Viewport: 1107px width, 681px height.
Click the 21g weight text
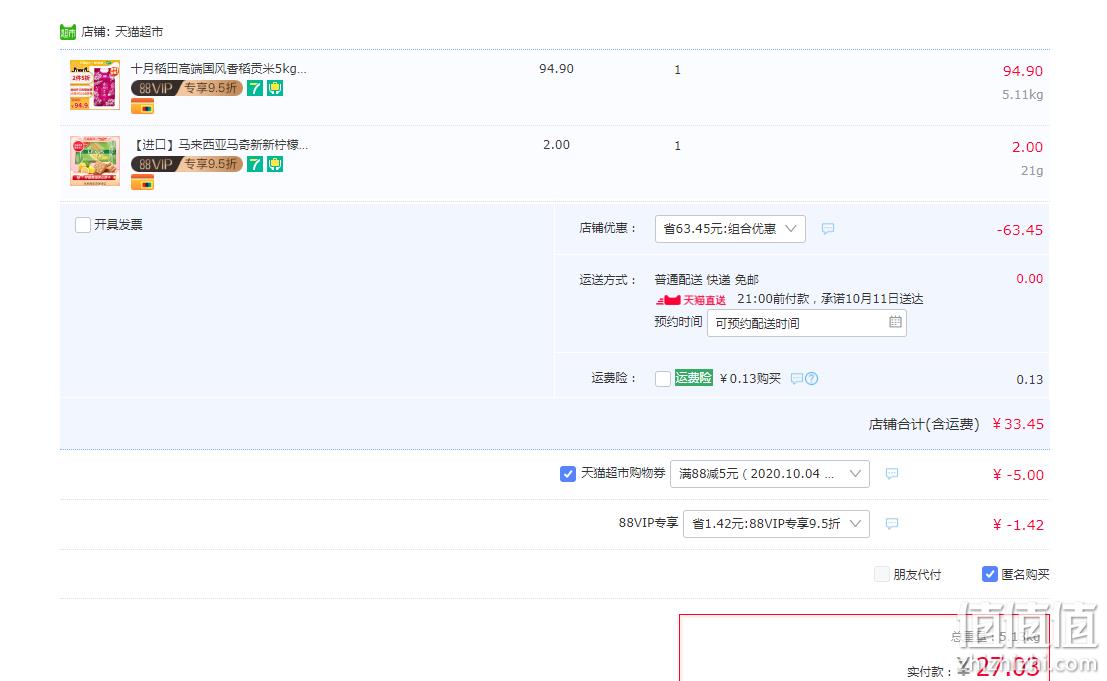tap(1031, 171)
